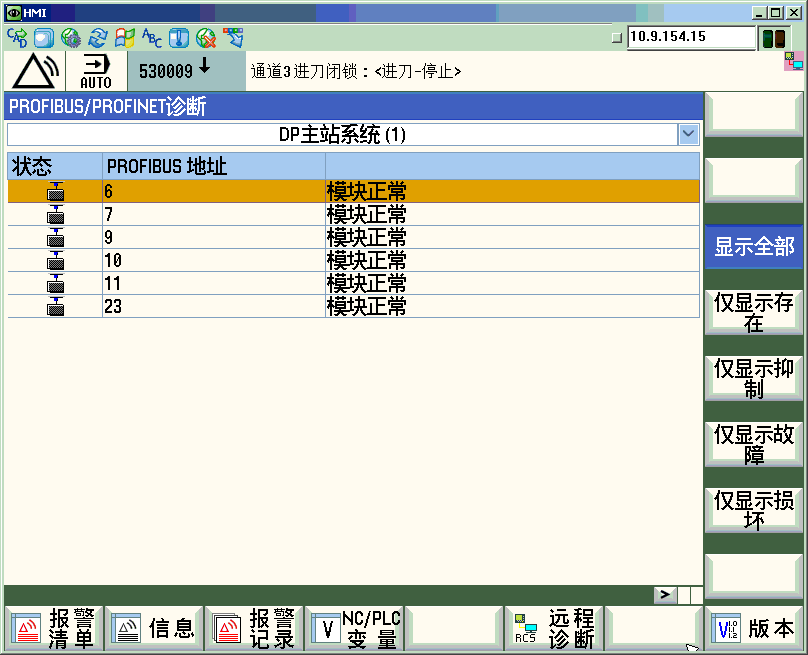
Task: Click the alarm number 530009 field
Action: tap(187, 71)
